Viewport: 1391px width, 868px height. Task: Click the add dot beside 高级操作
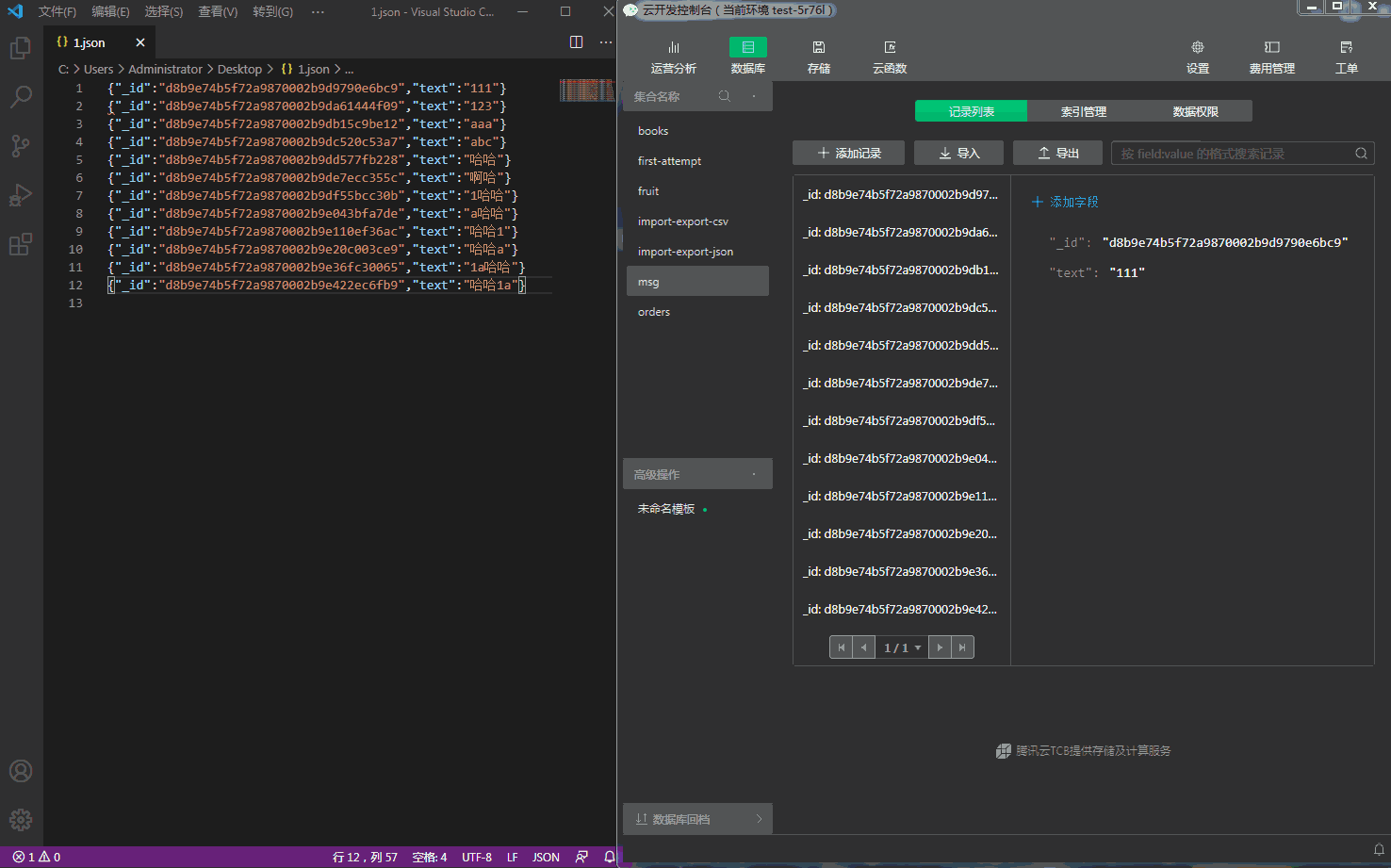(x=754, y=474)
